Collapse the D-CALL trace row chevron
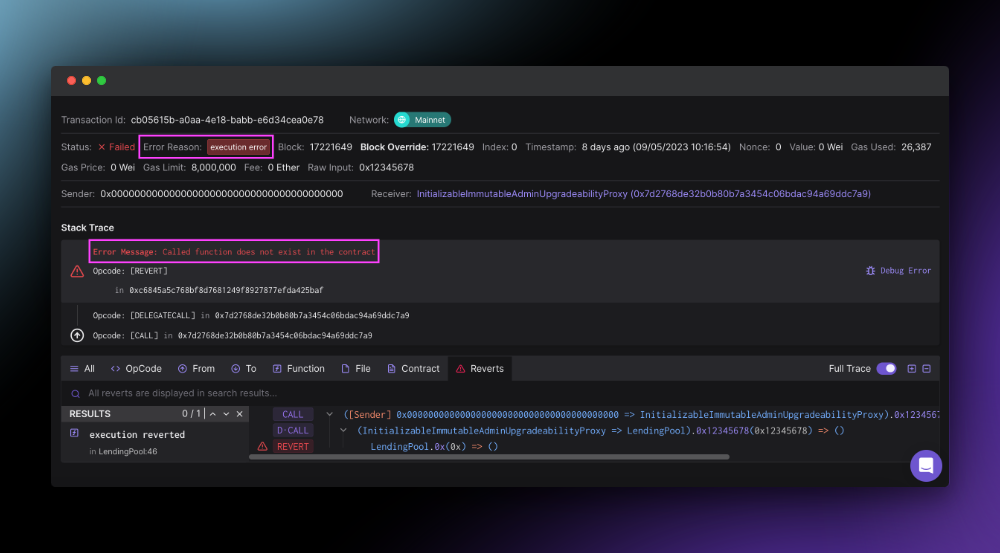1000x553 pixels. [343, 430]
